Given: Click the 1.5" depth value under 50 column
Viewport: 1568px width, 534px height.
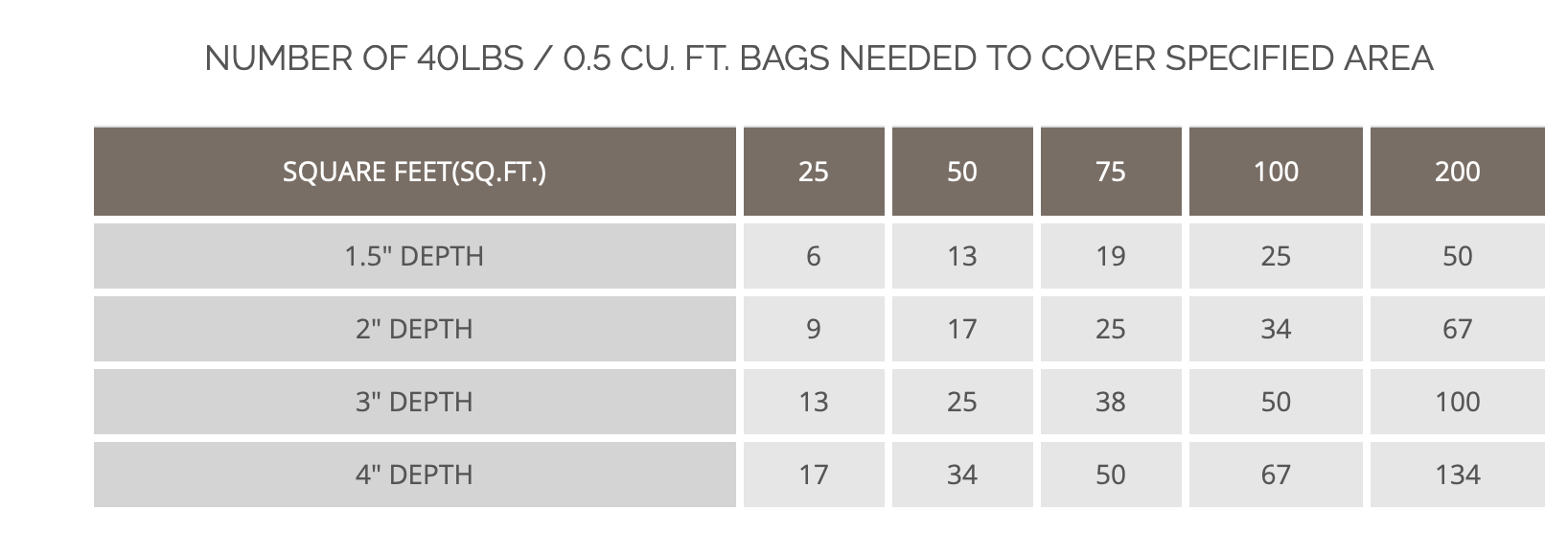Looking at the screenshot, I should click(961, 256).
